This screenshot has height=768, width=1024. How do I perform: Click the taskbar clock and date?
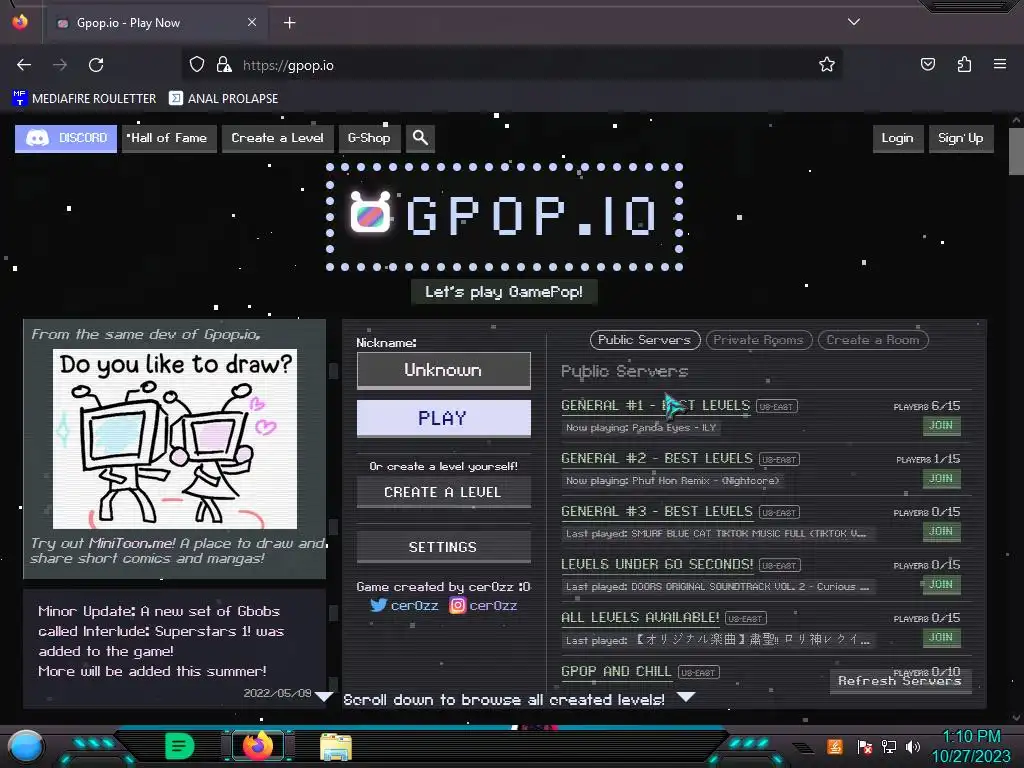click(x=971, y=746)
